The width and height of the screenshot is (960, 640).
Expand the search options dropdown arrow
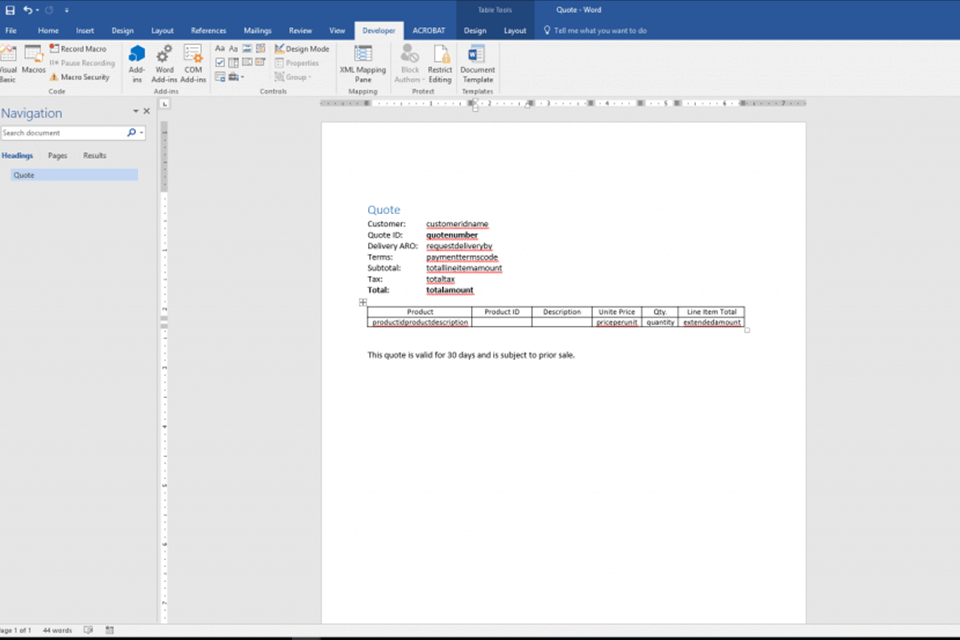[x=142, y=133]
